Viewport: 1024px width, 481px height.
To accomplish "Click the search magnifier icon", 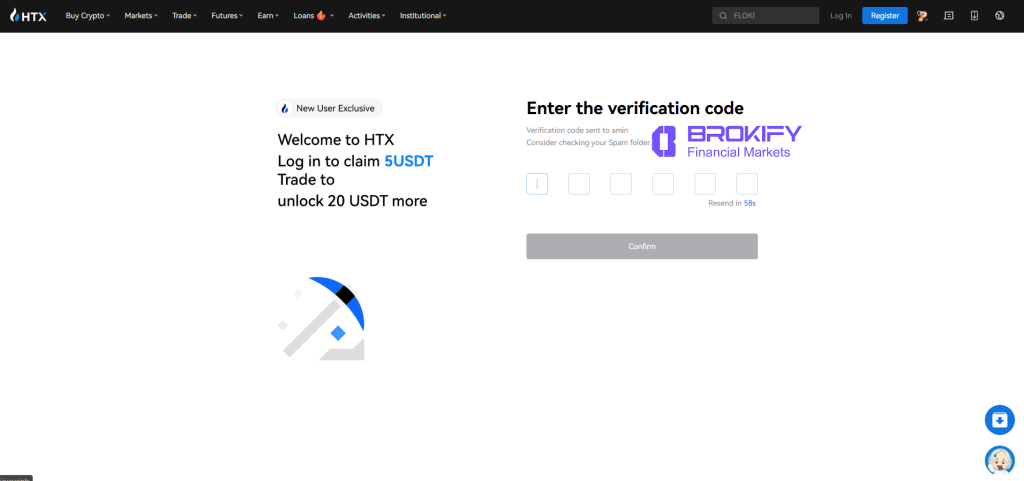I will pos(723,16).
